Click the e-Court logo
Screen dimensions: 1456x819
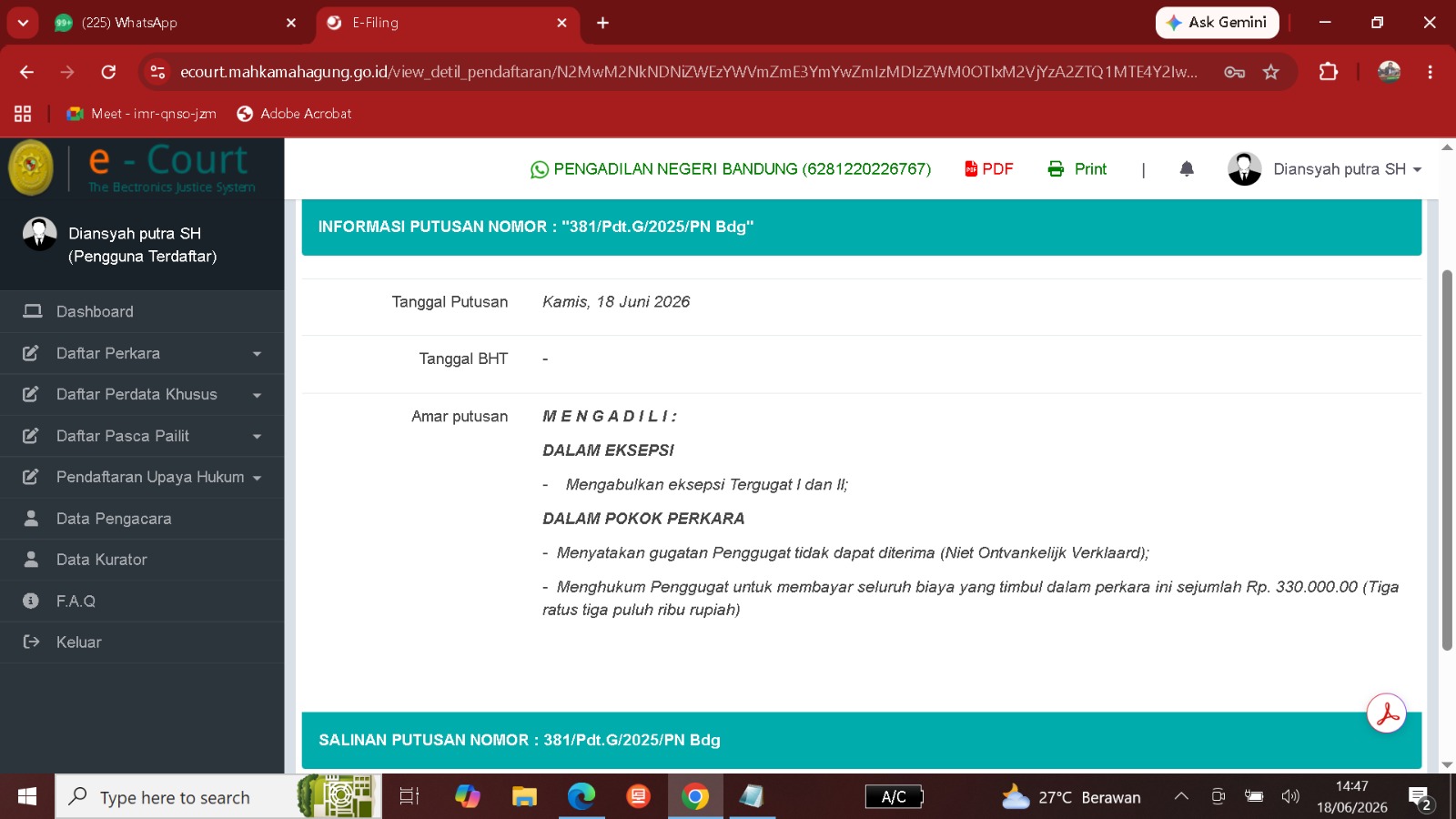tap(134, 168)
